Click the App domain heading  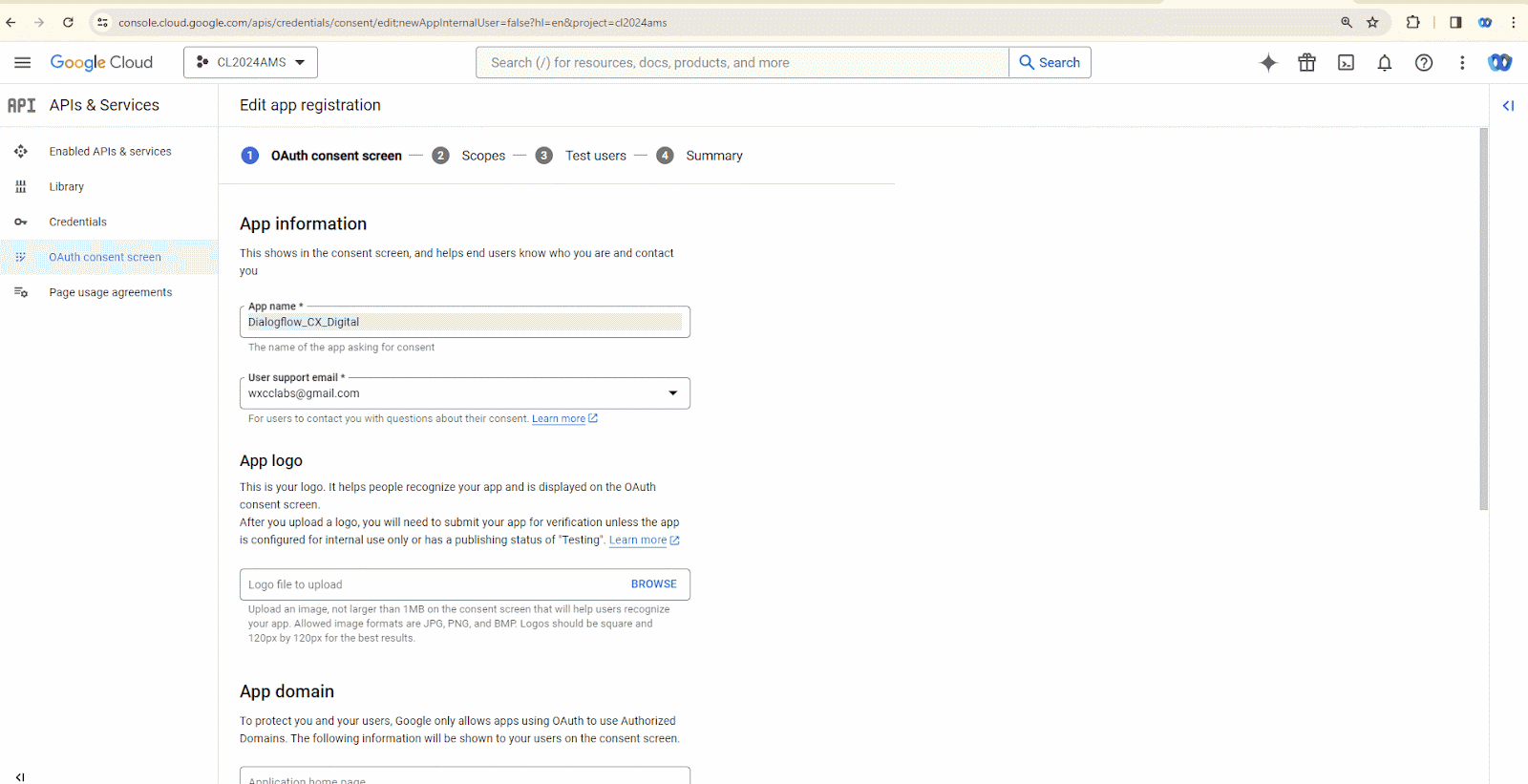point(286,691)
